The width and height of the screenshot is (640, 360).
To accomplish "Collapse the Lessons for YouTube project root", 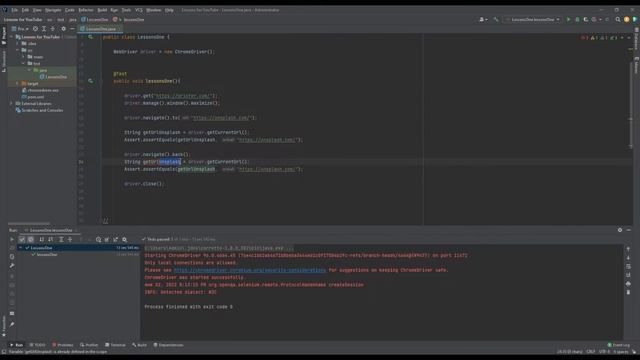I will click(x=12, y=37).
